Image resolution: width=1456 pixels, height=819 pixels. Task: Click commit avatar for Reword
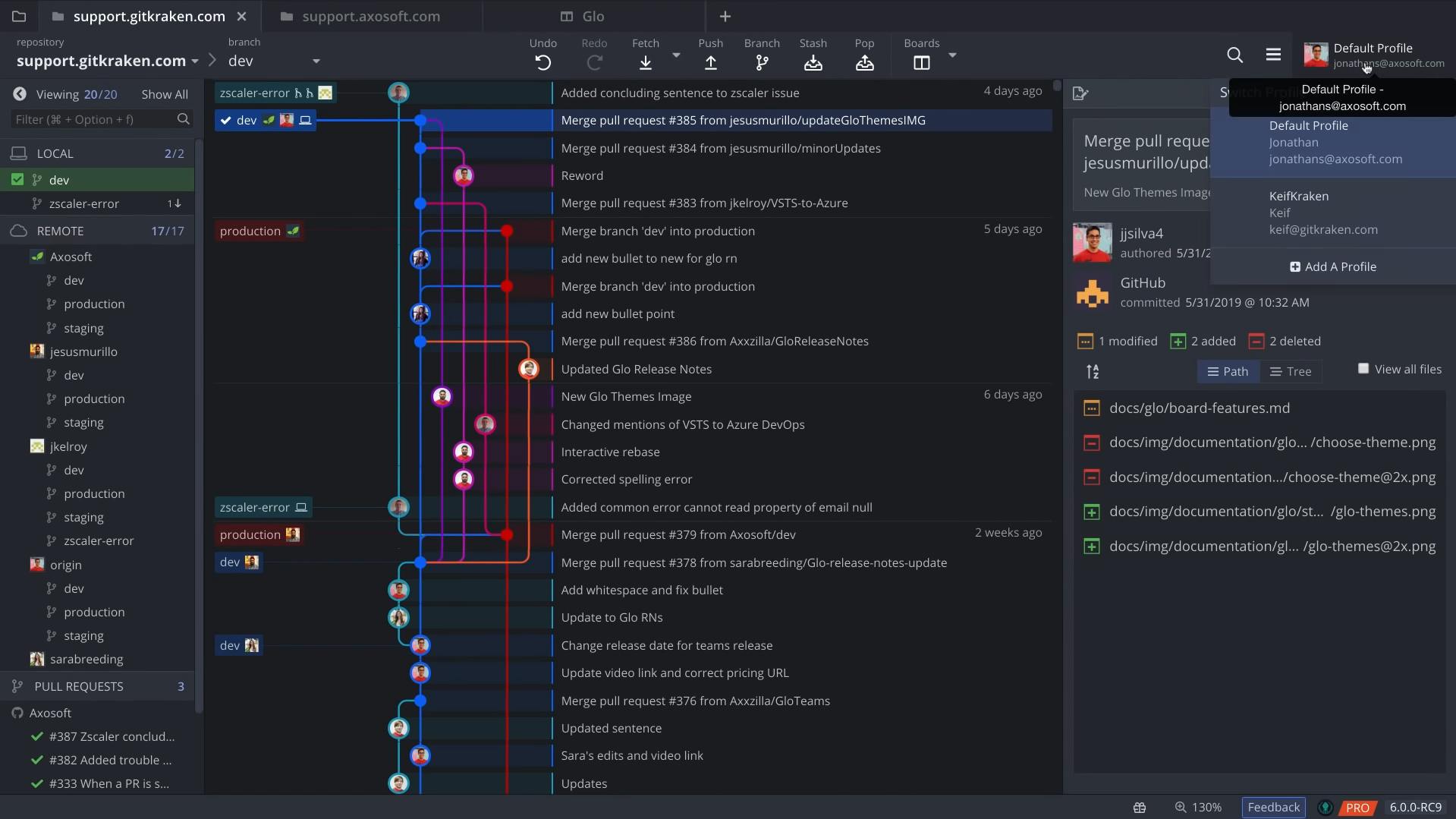click(x=464, y=176)
